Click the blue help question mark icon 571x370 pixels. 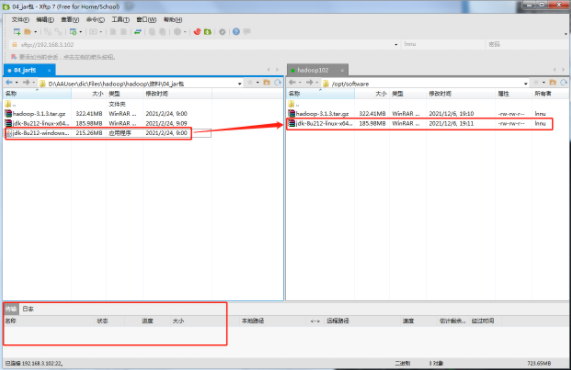236,32
